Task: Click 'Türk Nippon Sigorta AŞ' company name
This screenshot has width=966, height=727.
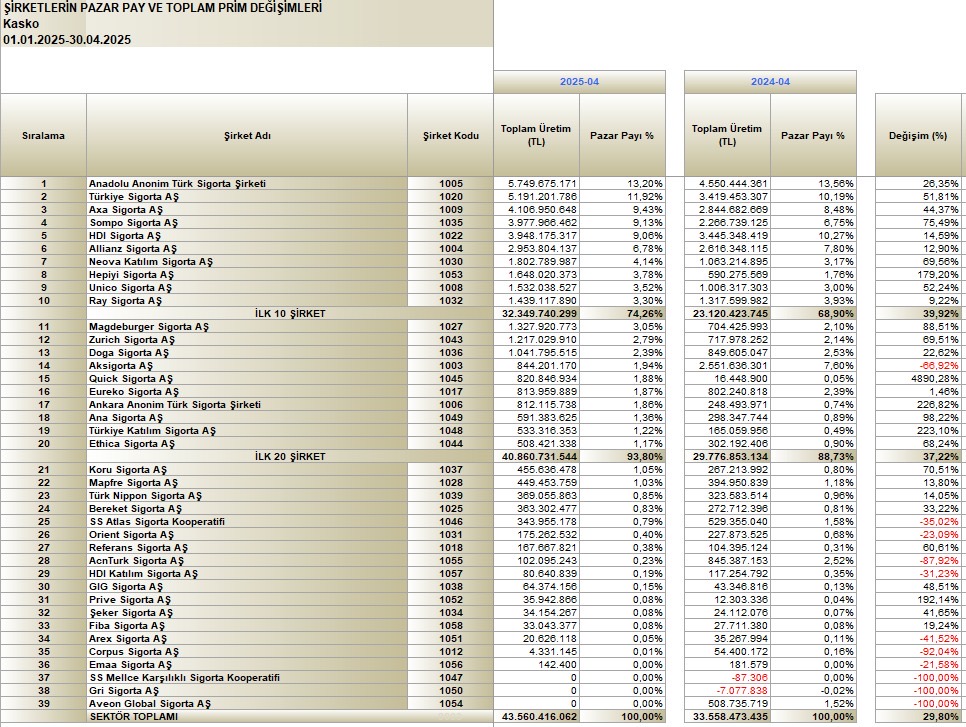Action: [x=145, y=495]
